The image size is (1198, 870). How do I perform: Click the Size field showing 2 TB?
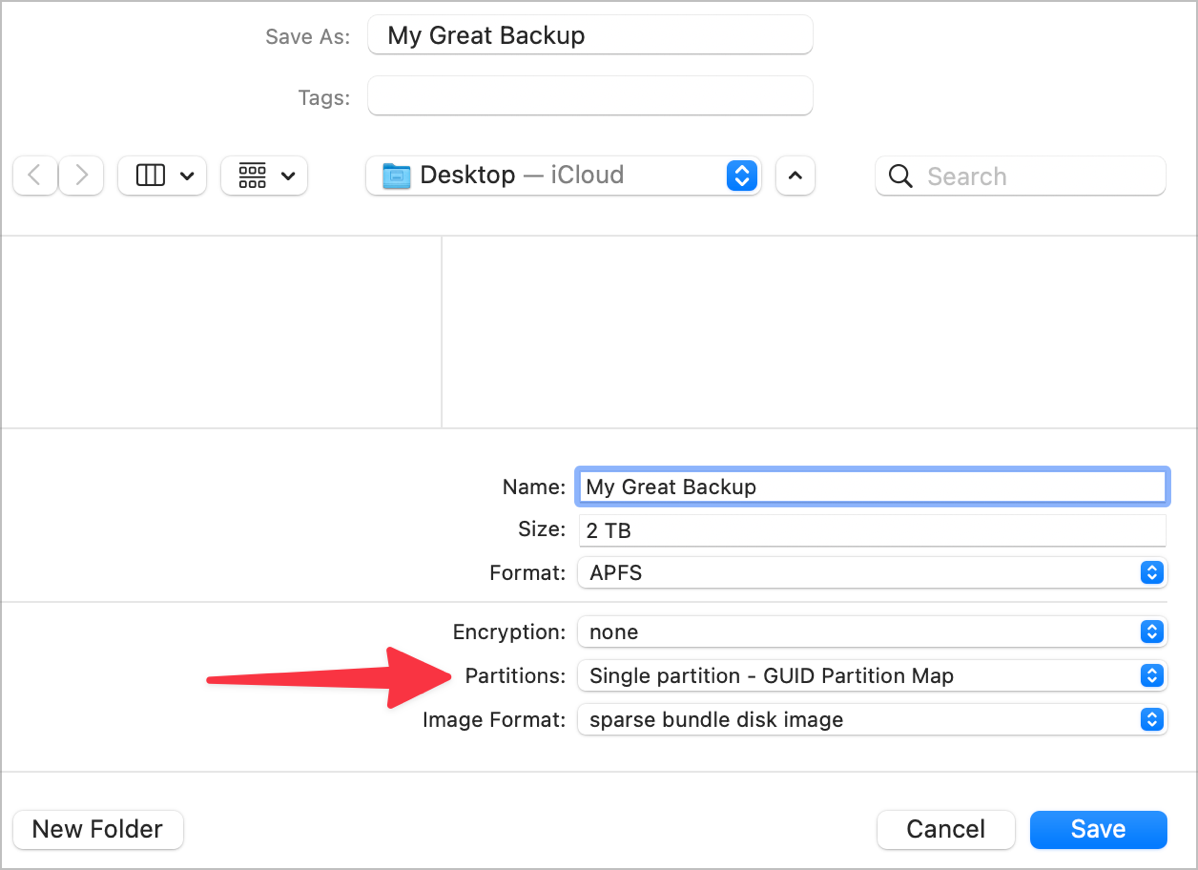871,531
